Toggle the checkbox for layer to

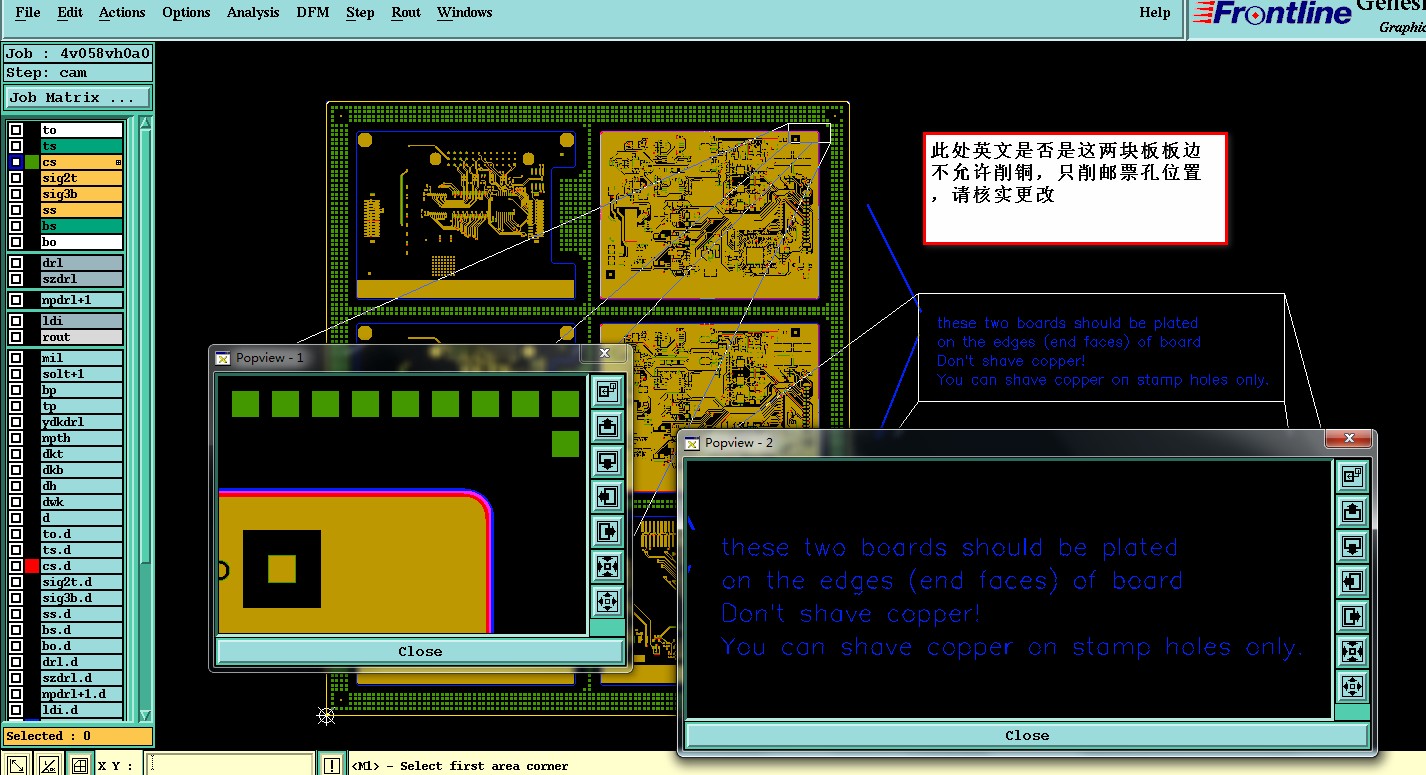tap(16, 130)
